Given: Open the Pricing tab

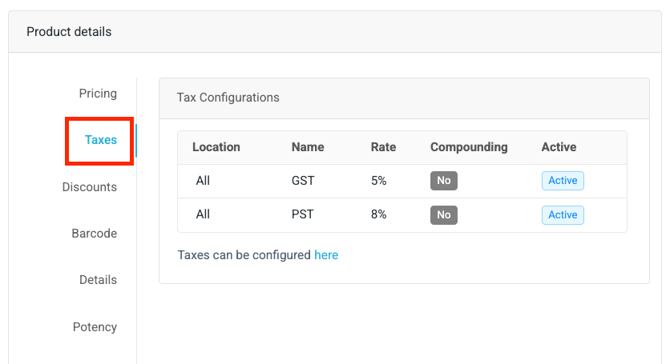Looking at the screenshot, I should click(x=98, y=94).
